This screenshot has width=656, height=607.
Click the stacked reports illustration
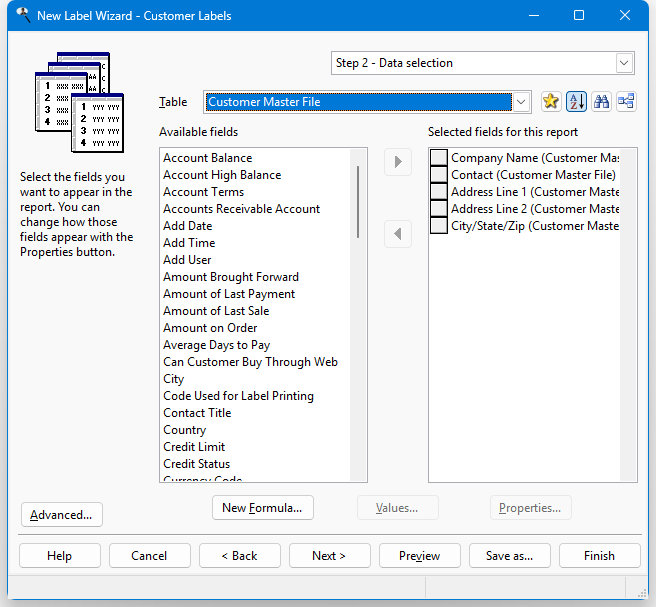79,102
